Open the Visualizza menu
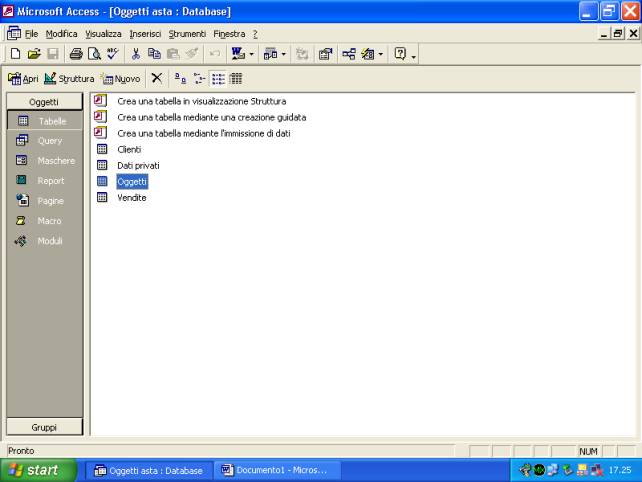This screenshot has height=482, width=642. [x=103, y=34]
